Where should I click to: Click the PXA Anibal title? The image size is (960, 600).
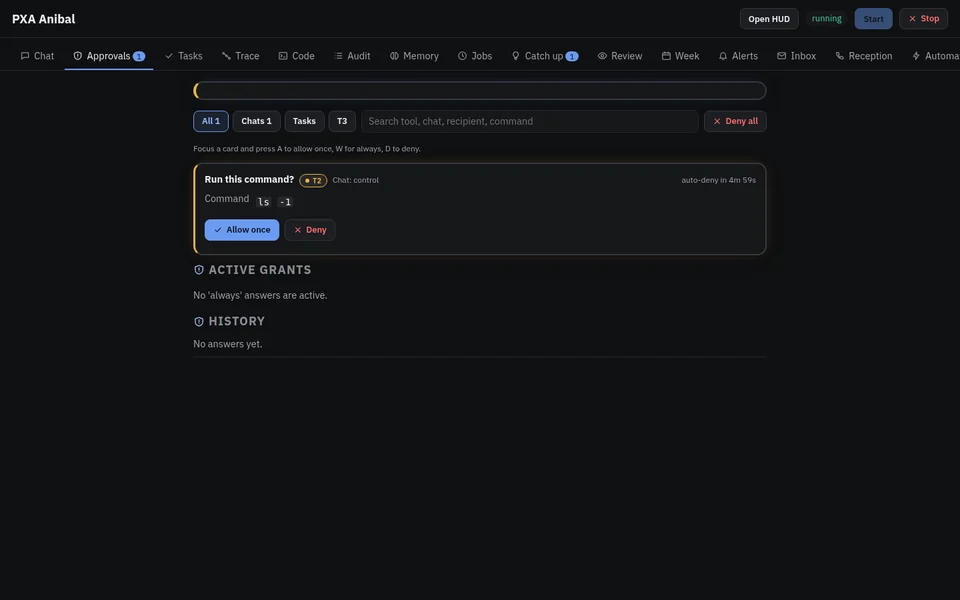43,19
